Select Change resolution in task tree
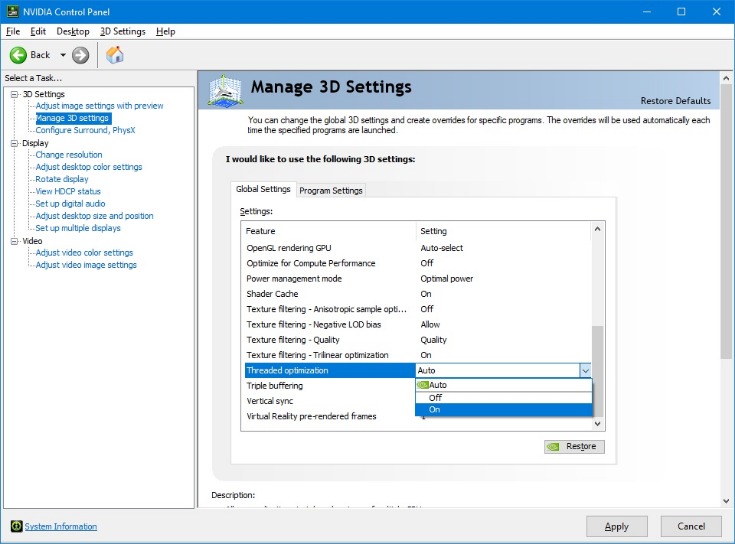 click(68, 155)
